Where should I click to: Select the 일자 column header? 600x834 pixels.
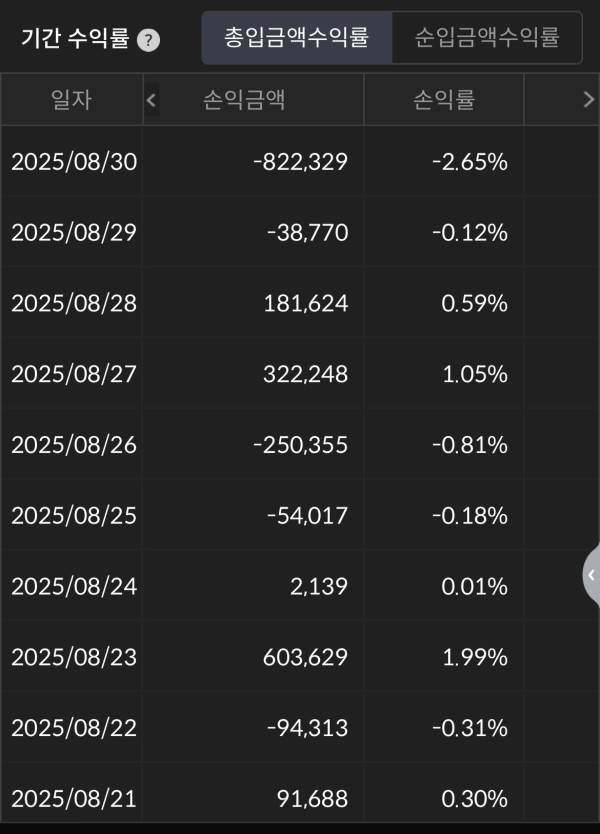[71, 99]
